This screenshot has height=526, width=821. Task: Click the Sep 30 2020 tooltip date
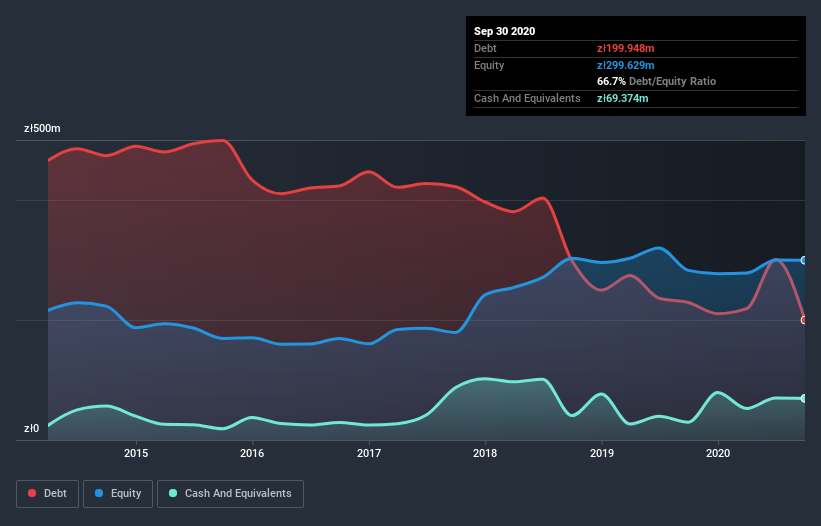point(505,31)
